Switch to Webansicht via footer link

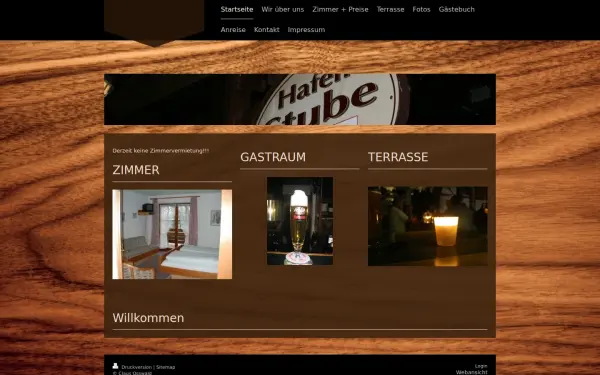471,372
